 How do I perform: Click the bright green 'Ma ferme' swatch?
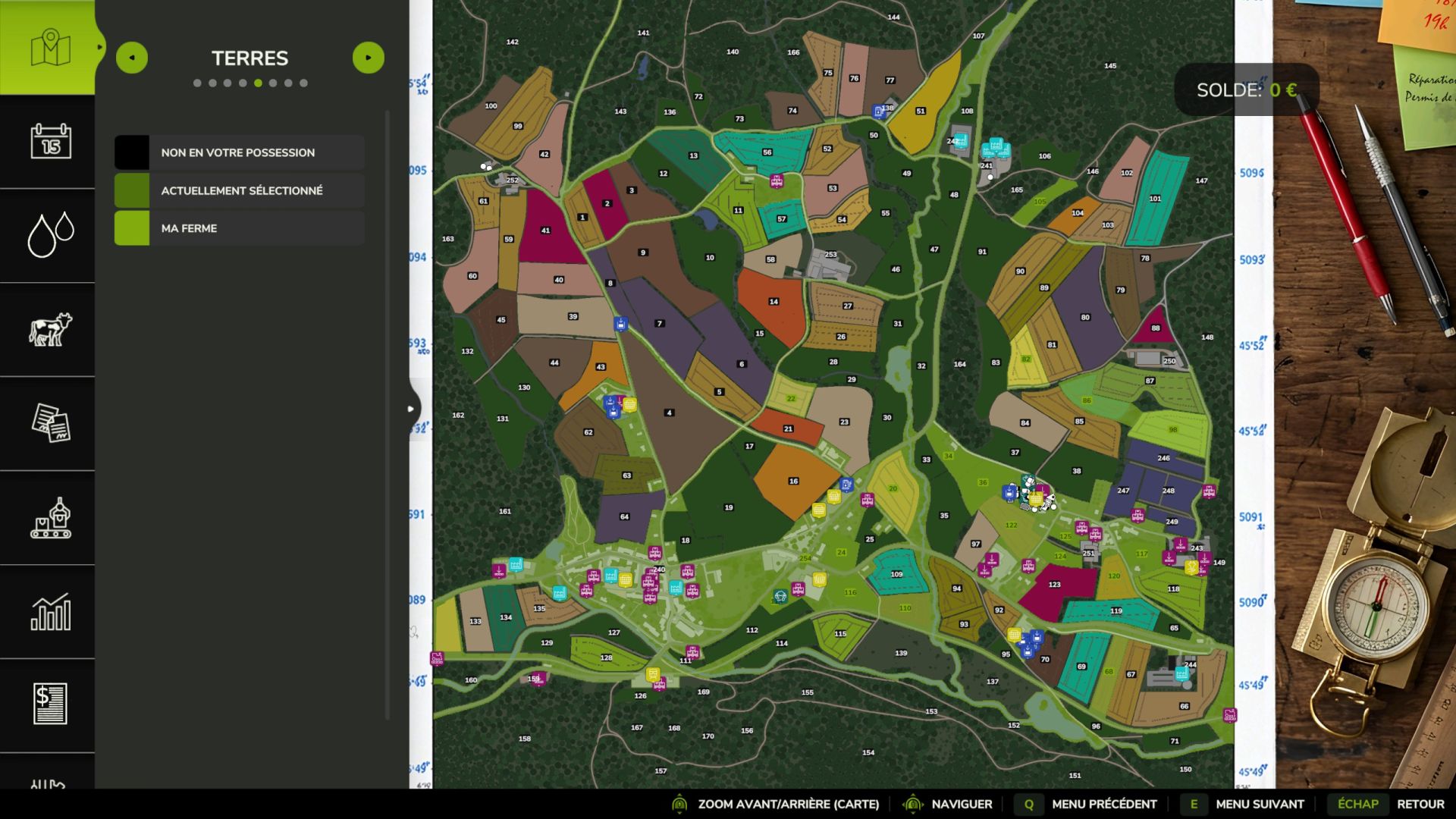click(x=132, y=228)
